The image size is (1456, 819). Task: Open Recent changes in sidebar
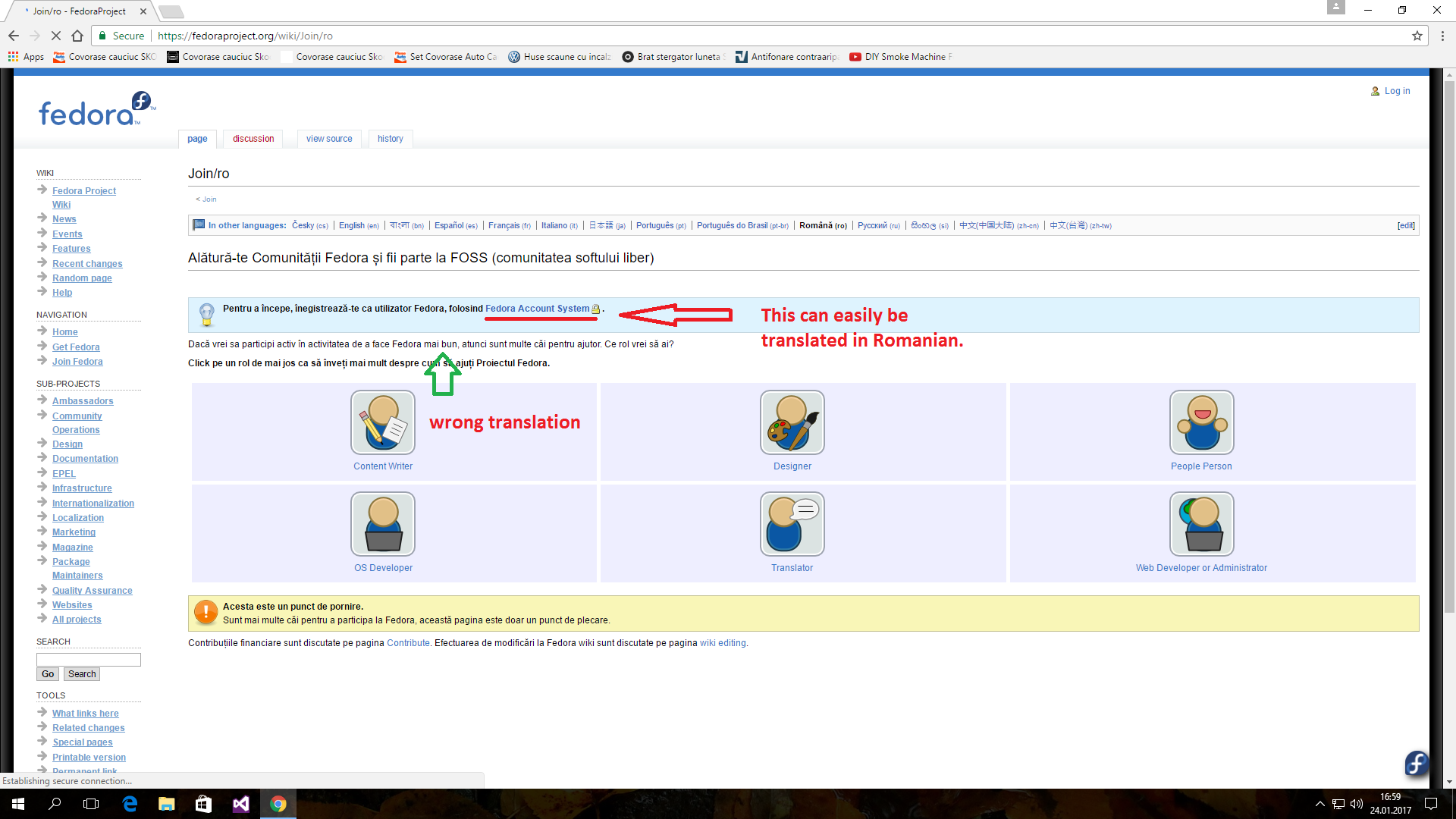tap(87, 264)
